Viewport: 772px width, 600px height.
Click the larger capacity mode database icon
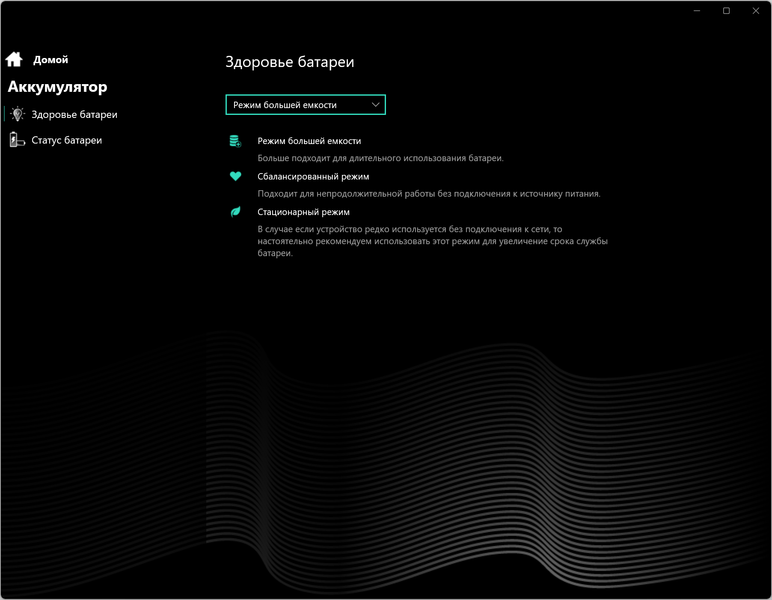pyautogui.click(x=235, y=141)
